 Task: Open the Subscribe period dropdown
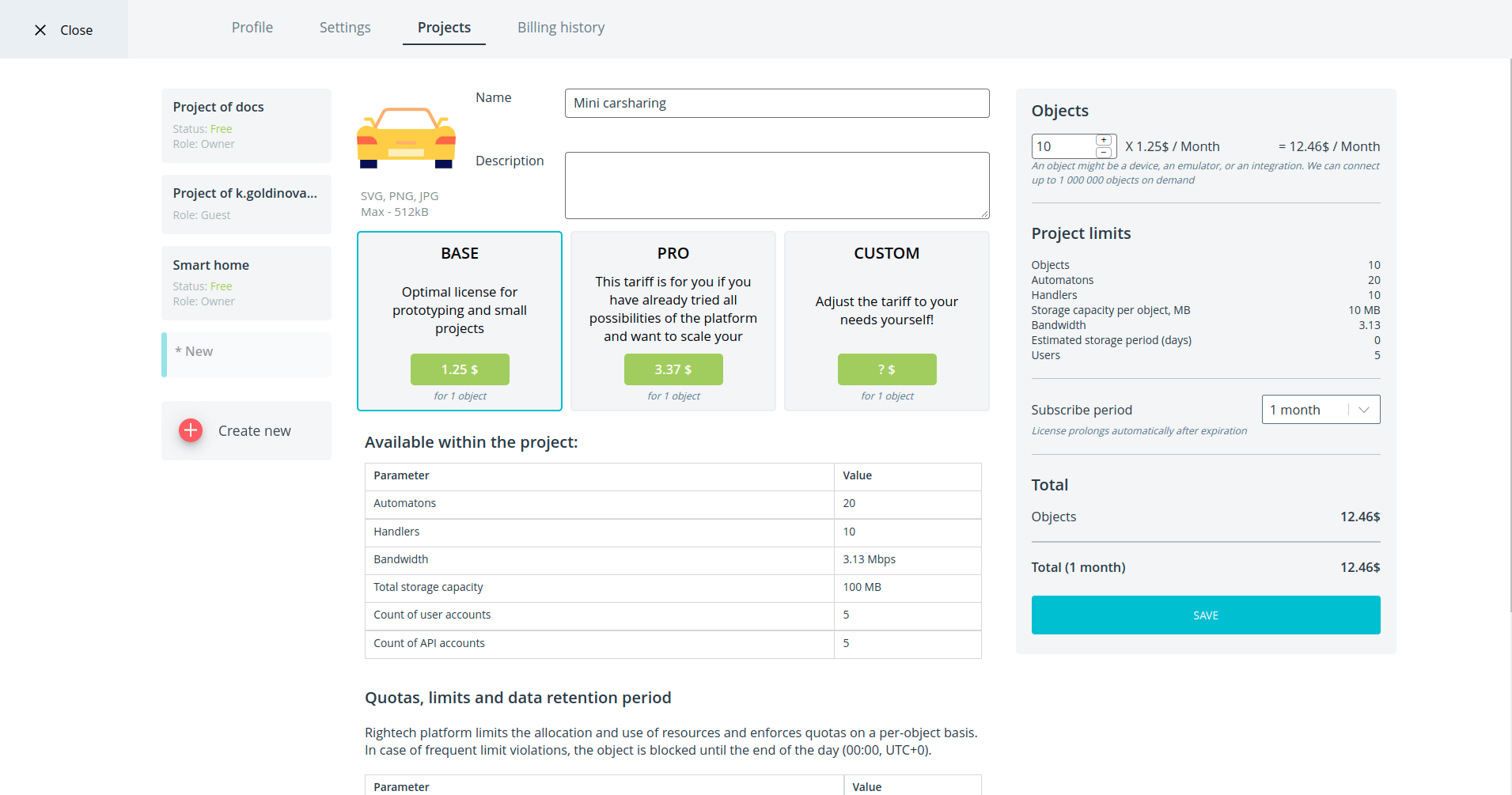[1321, 410]
